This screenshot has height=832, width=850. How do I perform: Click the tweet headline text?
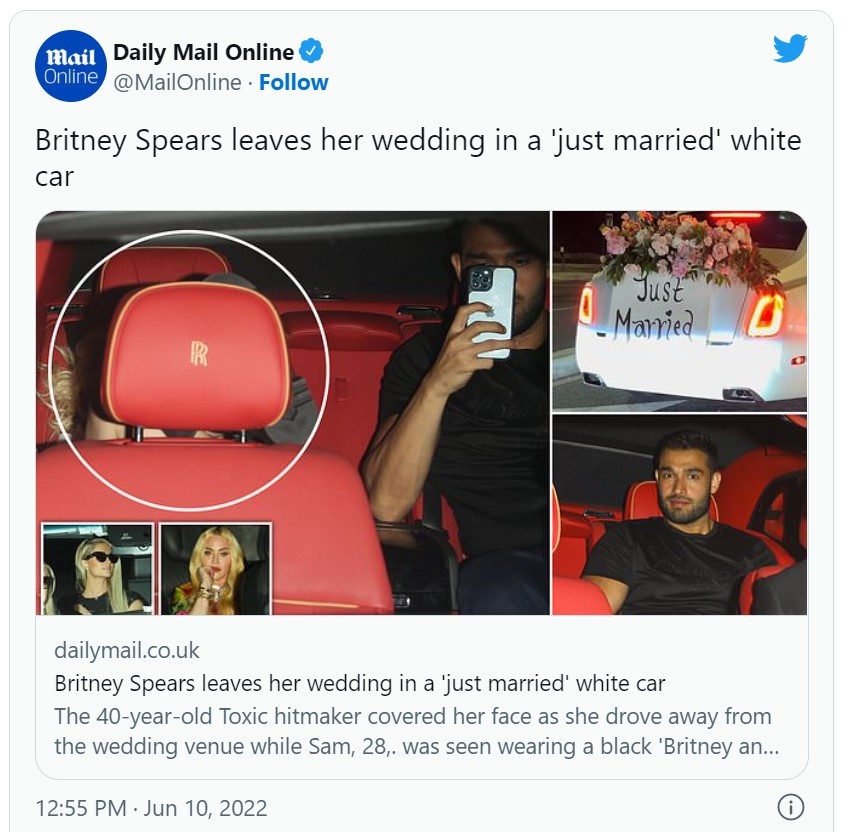(x=418, y=158)
